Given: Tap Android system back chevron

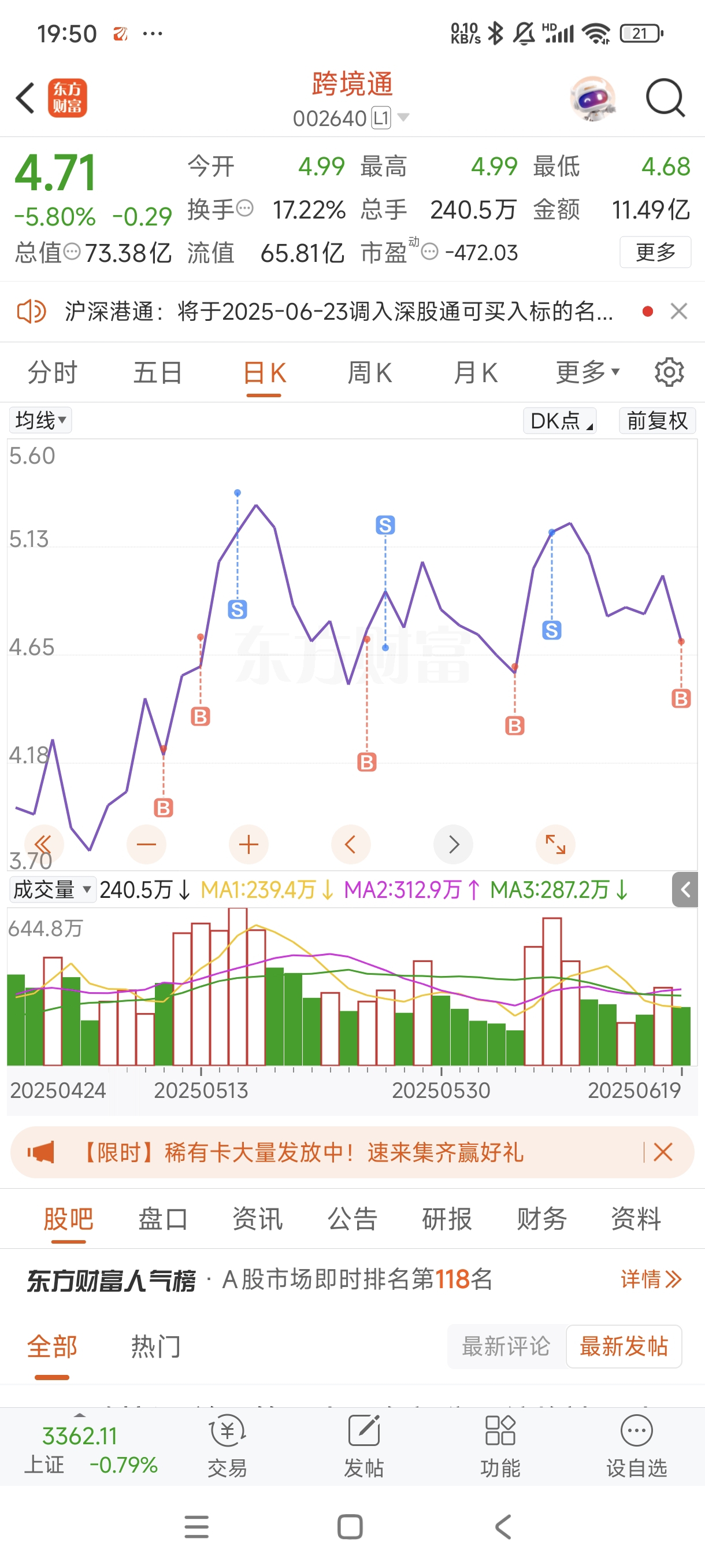Looking at the screenshot, I should coord(503,1526).
